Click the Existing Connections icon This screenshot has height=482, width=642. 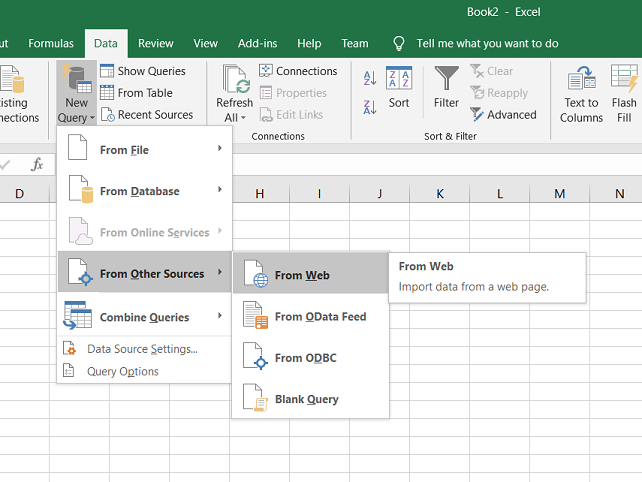[13, 79]
